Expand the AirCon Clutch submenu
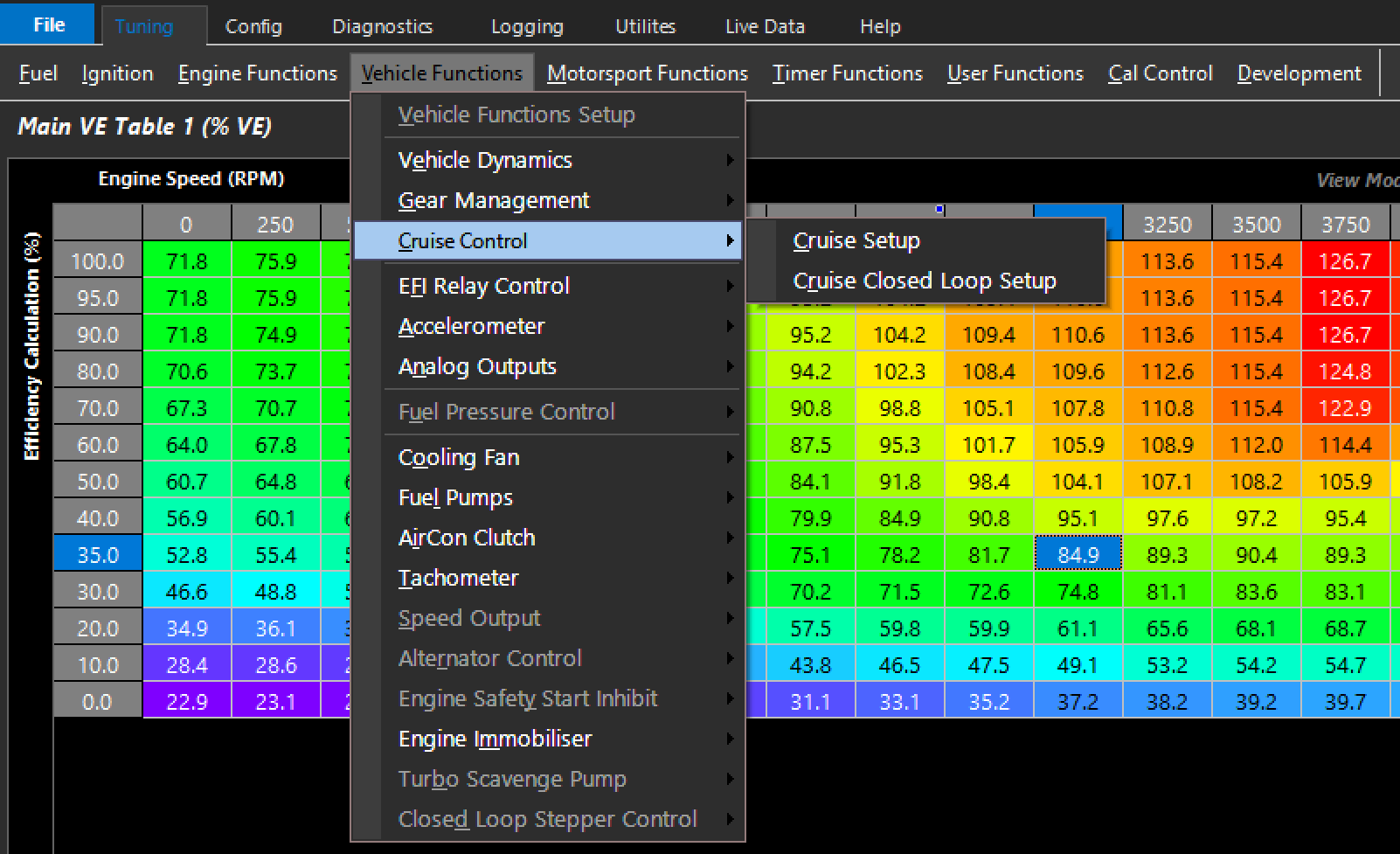The height and width of the screenshot is (854, 1400). [548, 538]
